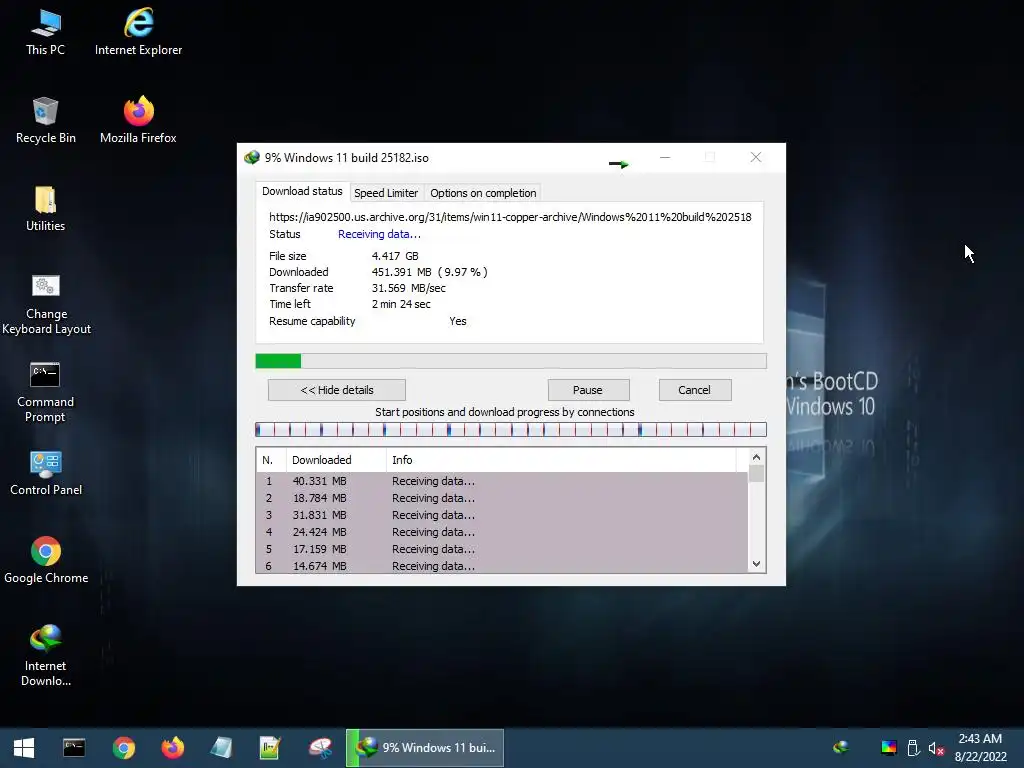Select connection row with 40.331 MB
The image size is (1024, 768).
click(x=502, y=481)
